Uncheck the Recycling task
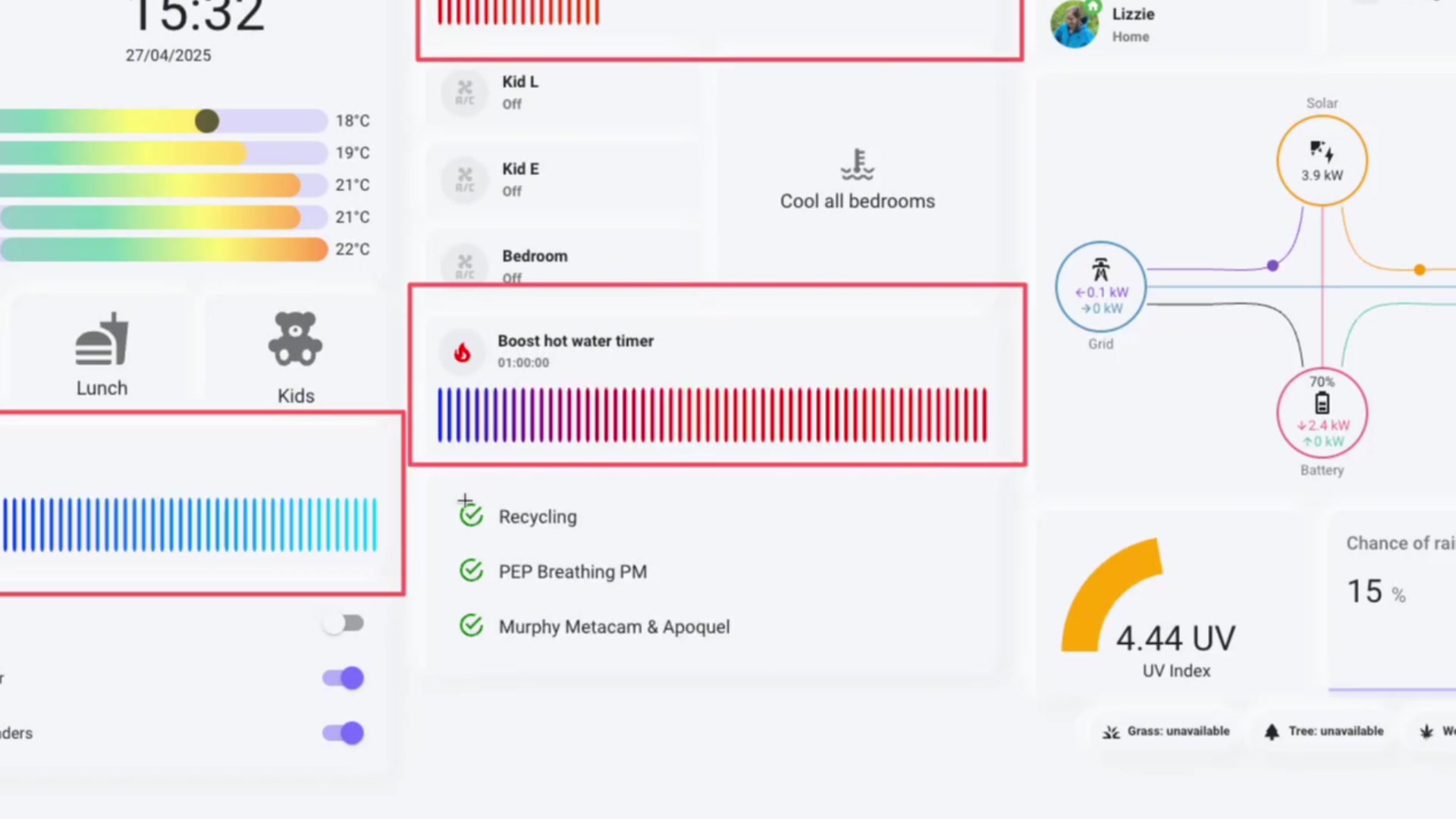This screenshot has height=819, width=1456. (x=472, y=516)
